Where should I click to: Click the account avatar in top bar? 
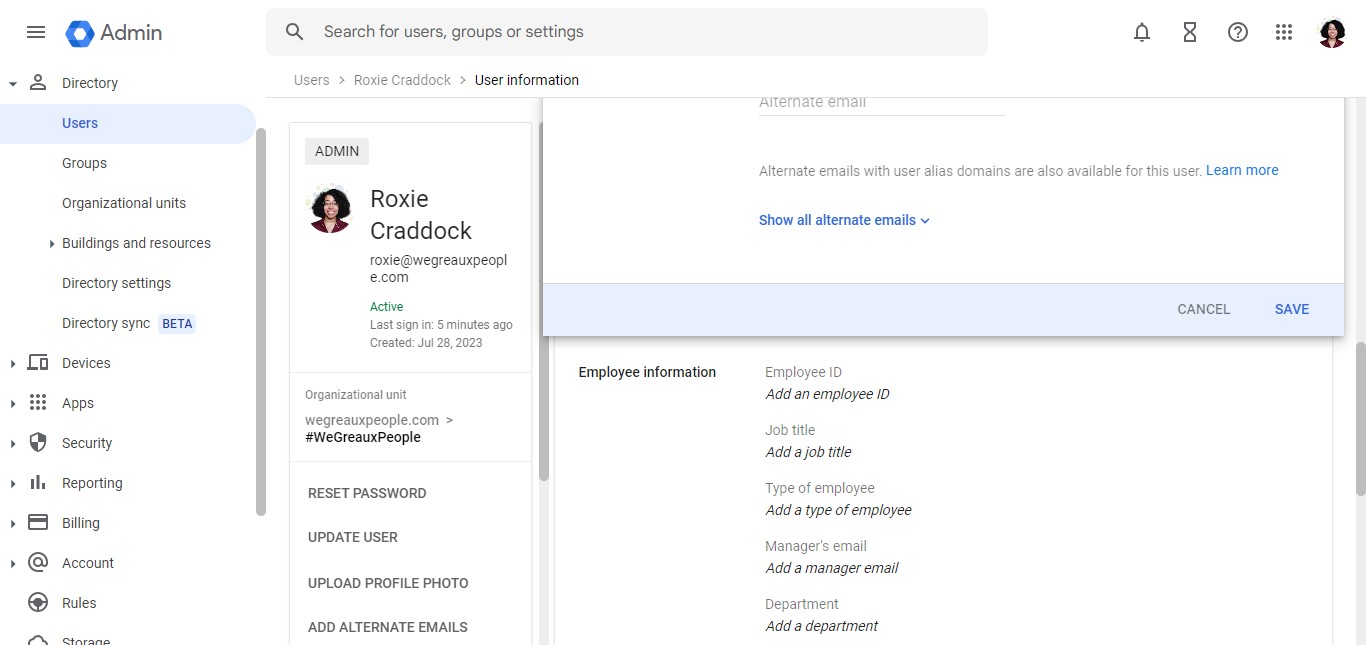[x=1332, y=33]
